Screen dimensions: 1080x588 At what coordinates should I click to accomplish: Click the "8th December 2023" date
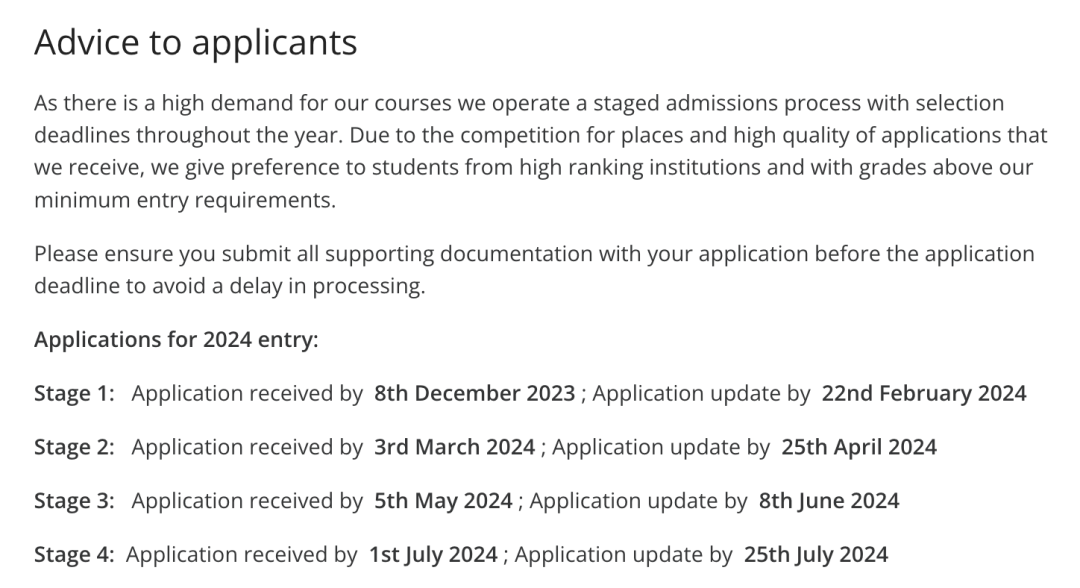click(x=474, y=393)
